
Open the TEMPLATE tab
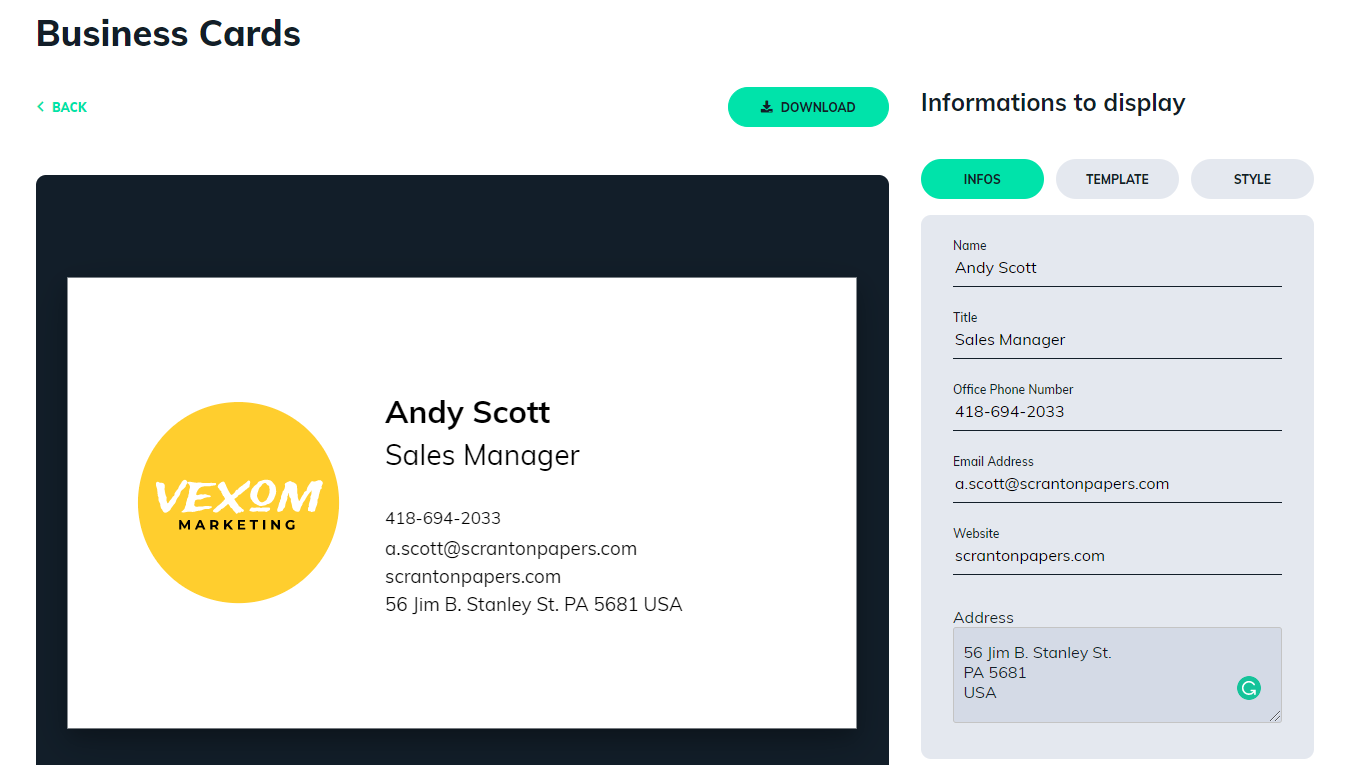point(1117,179)
